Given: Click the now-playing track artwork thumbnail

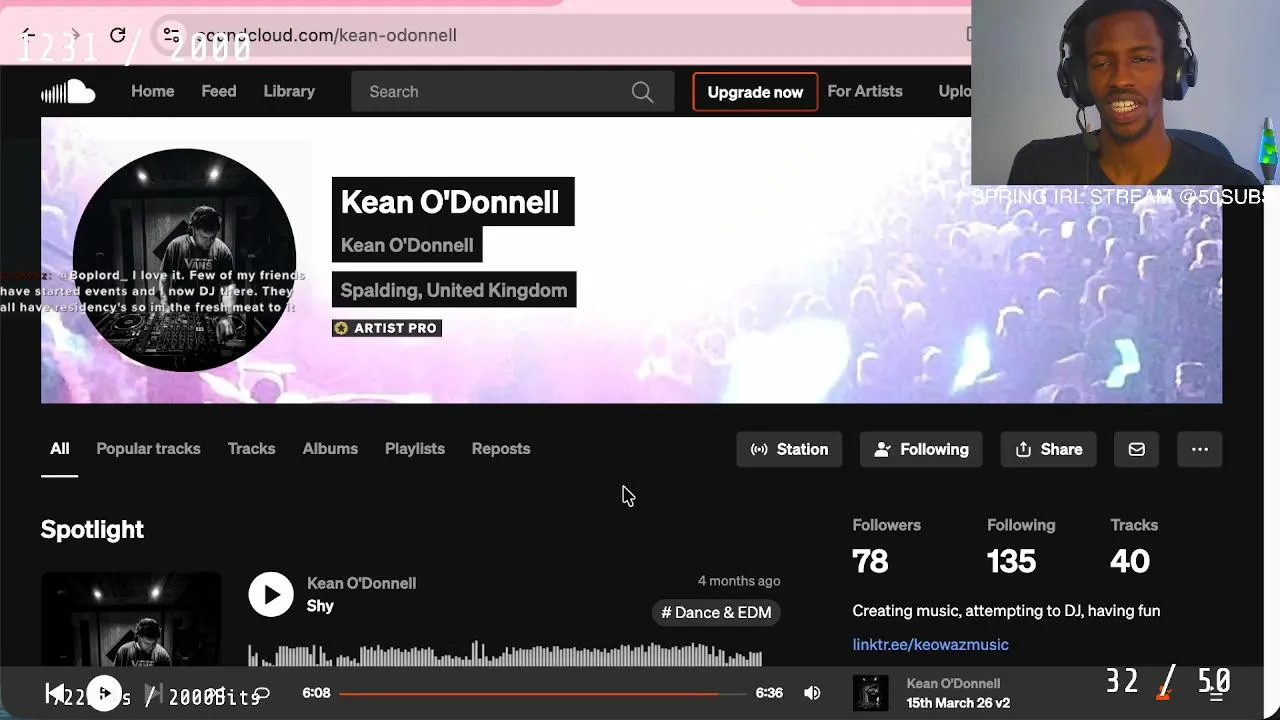Looking at the screenshot, I should coord(870,693).
